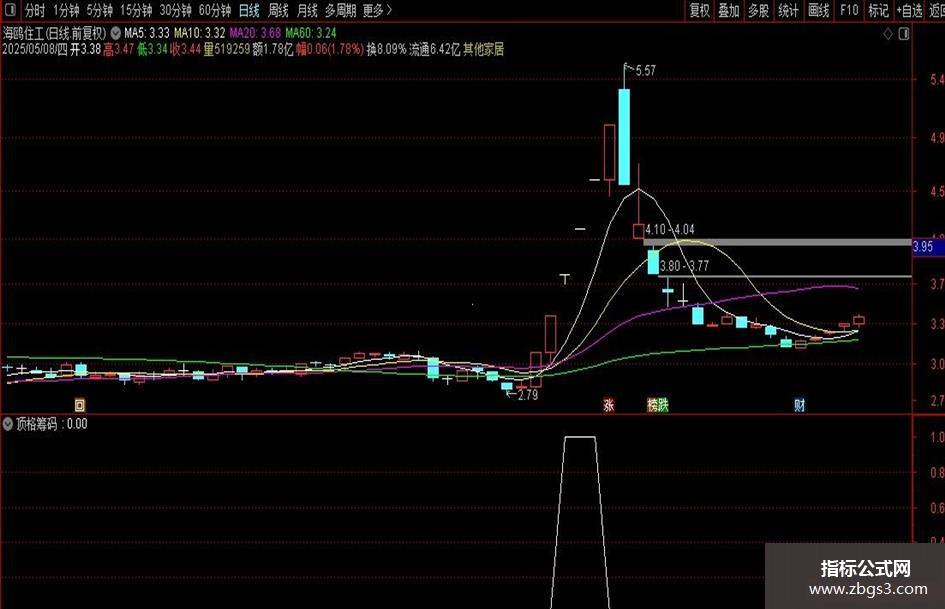The width and height of the screenshot is (945, 609).
Task: Click the 海鸥住工(日线,前复权) title text
Action: (54, 33)
